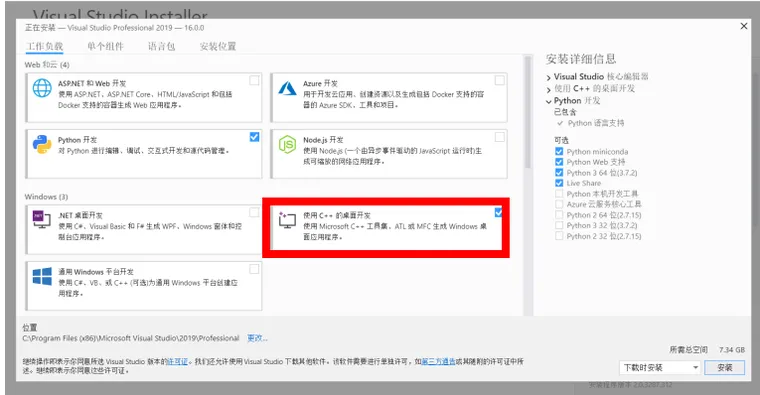760x395 pixels.
Task: Check the Python native development tools option
Action: [559, 194]
